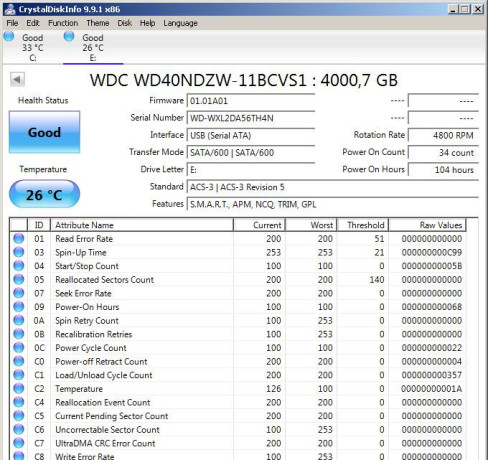
Task: Click status orb for Current Pending Sector Count
Action: pos(19,416)
